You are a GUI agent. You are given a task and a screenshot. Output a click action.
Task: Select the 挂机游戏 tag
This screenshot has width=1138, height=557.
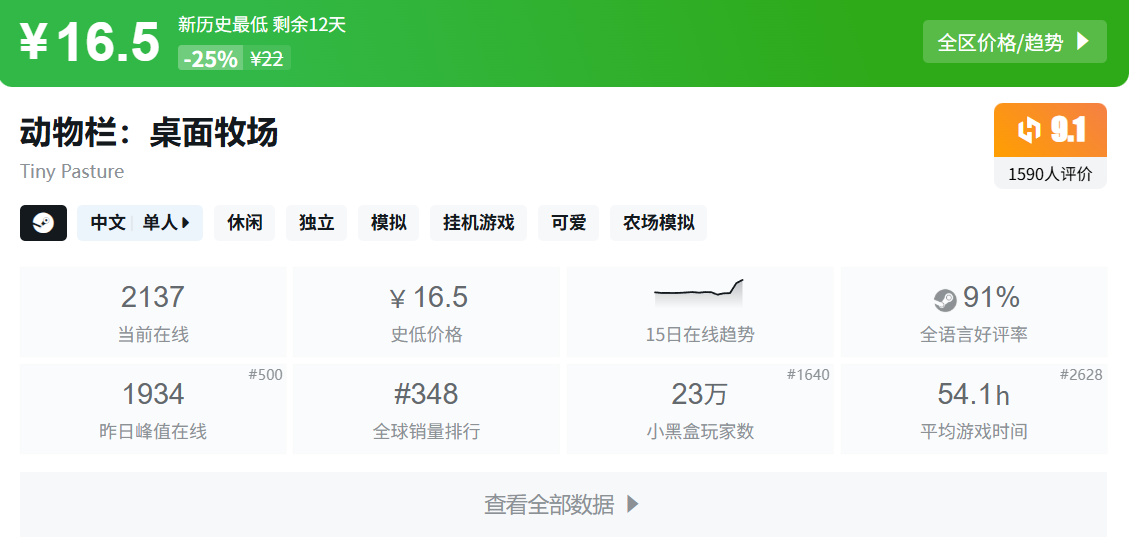[478, 223]
